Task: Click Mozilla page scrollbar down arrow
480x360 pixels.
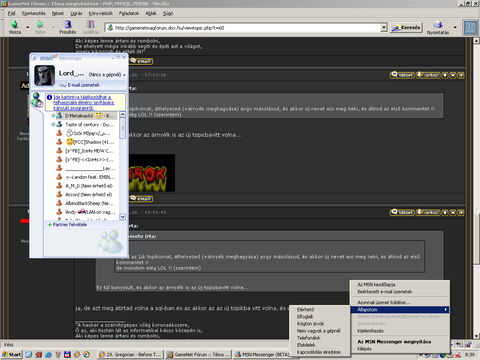Action: [x=476, y=336]
